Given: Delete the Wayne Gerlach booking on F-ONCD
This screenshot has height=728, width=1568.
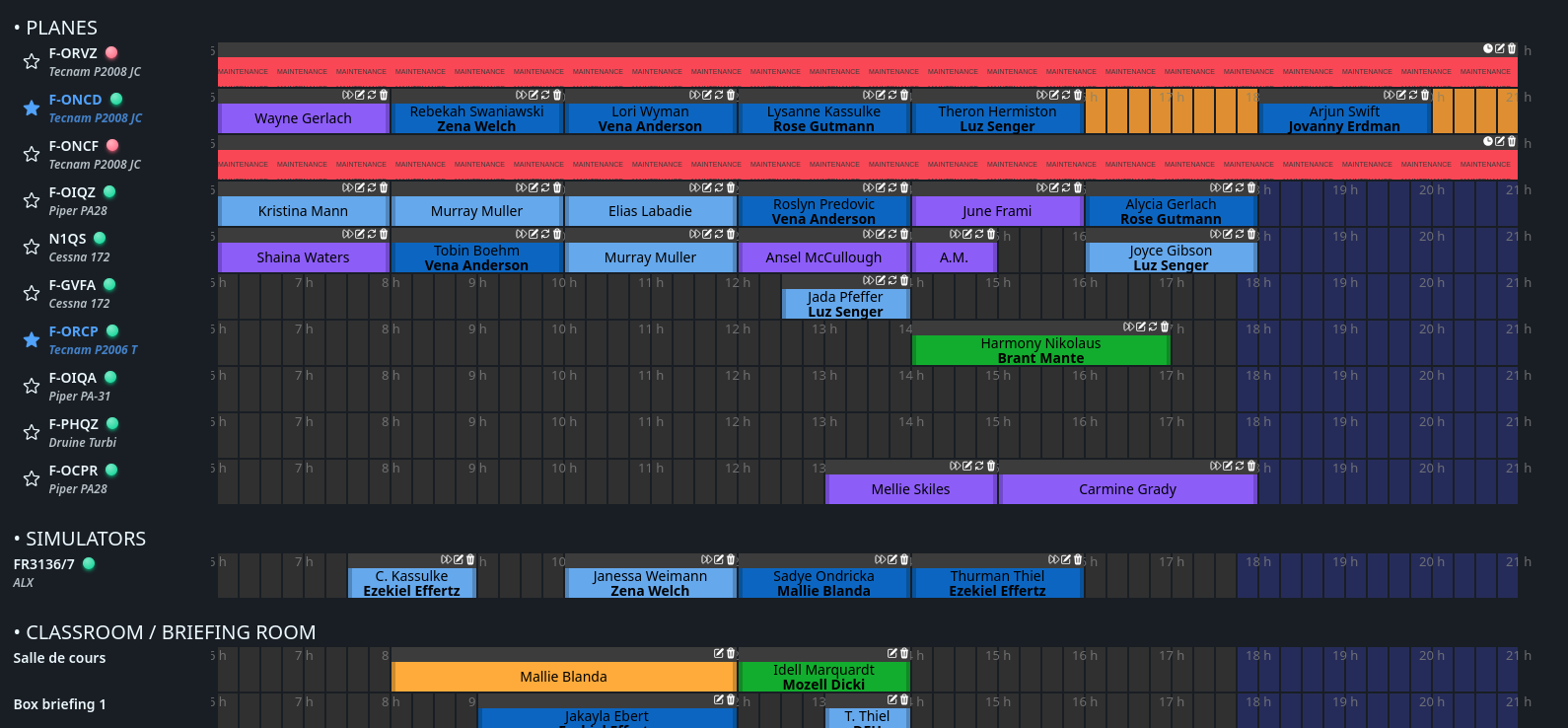Looking at the screenshot, I should [x=384, y=96].
